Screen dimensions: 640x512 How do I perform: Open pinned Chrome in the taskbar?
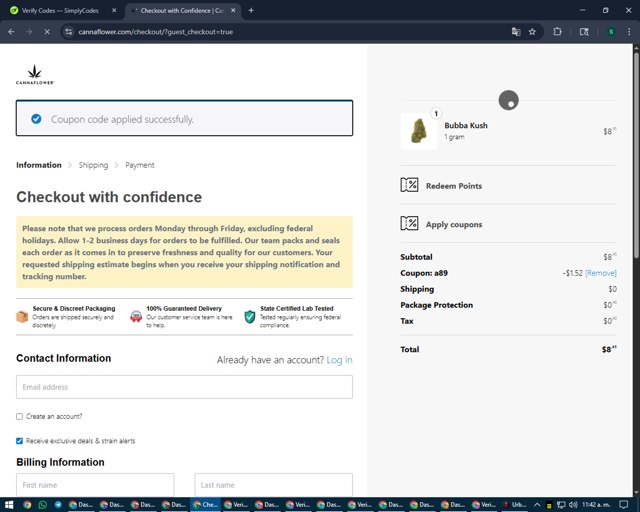click(27, 505)
